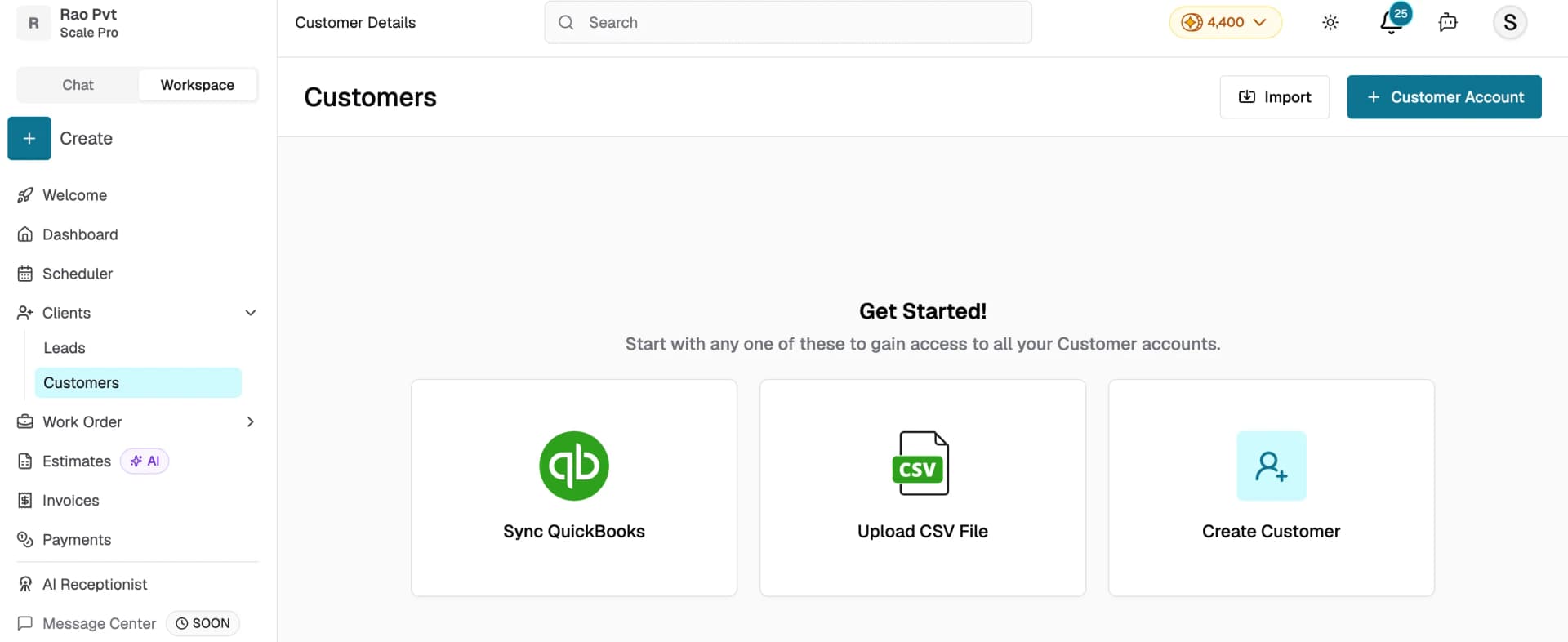The image size is (1568, 642).
Task: Click the QuickBooks logo icon
Action: [574, 466]
